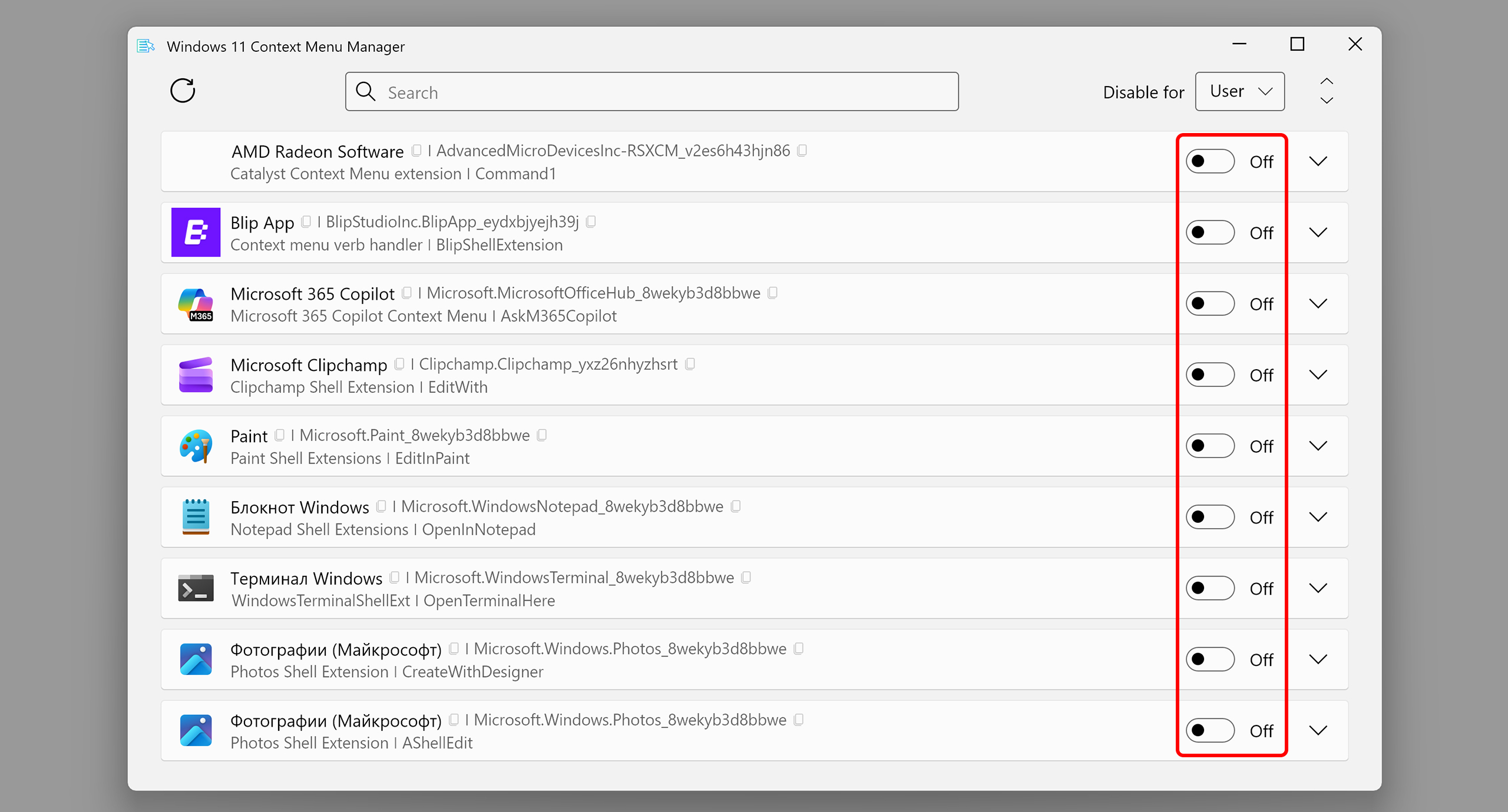Viewport: 1508px width, 812px height.
Task: Copy the Блокнот Windows name
Action: coord(381,506)
